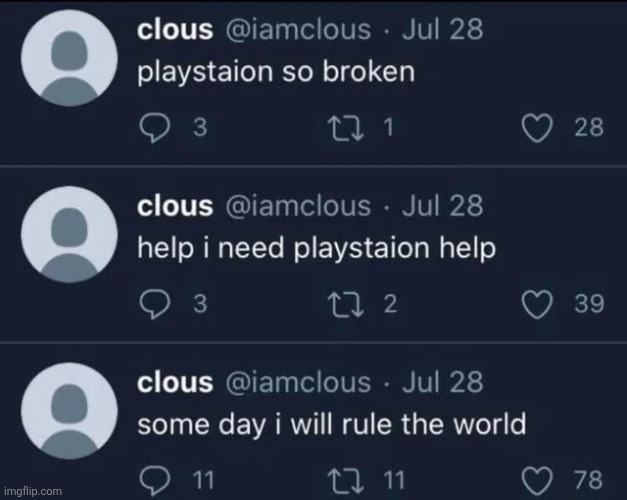The width and height of the screenshot is (627, 500).
Task: Open profile avatar on the first tweet
Action: point(70,58)
